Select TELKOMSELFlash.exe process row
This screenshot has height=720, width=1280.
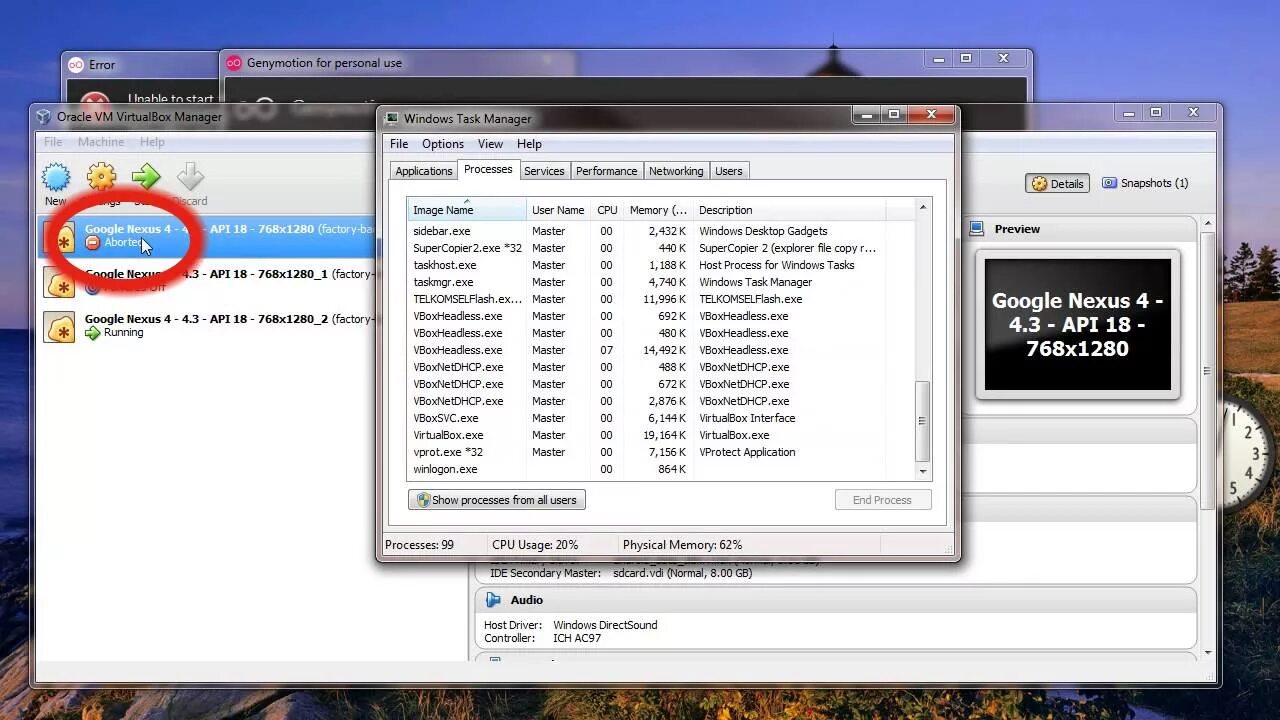click(x=661, y=299)
